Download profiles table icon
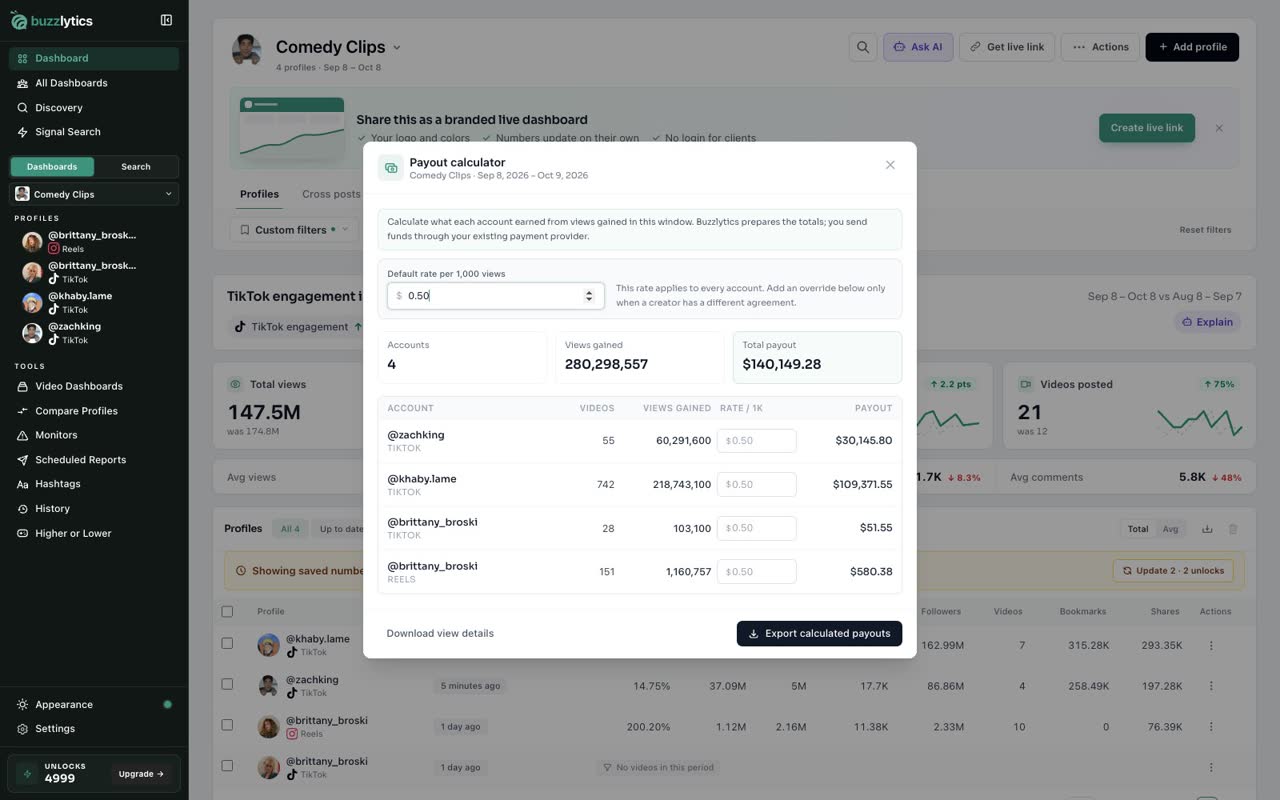The height and width of the screenshot is (800, 1280). click(x=1207, y=529)
